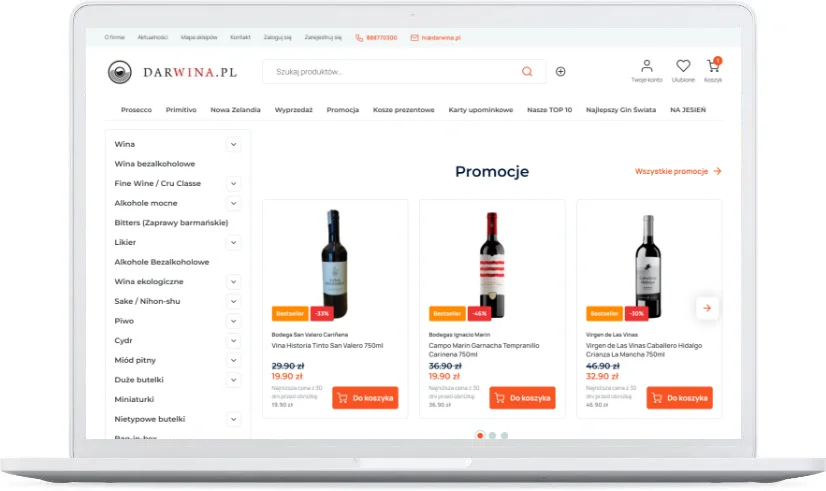Add Vina Historia Tinto to cart
The image size is (826, 491).
pyautogui.click(x=365, y=398)
